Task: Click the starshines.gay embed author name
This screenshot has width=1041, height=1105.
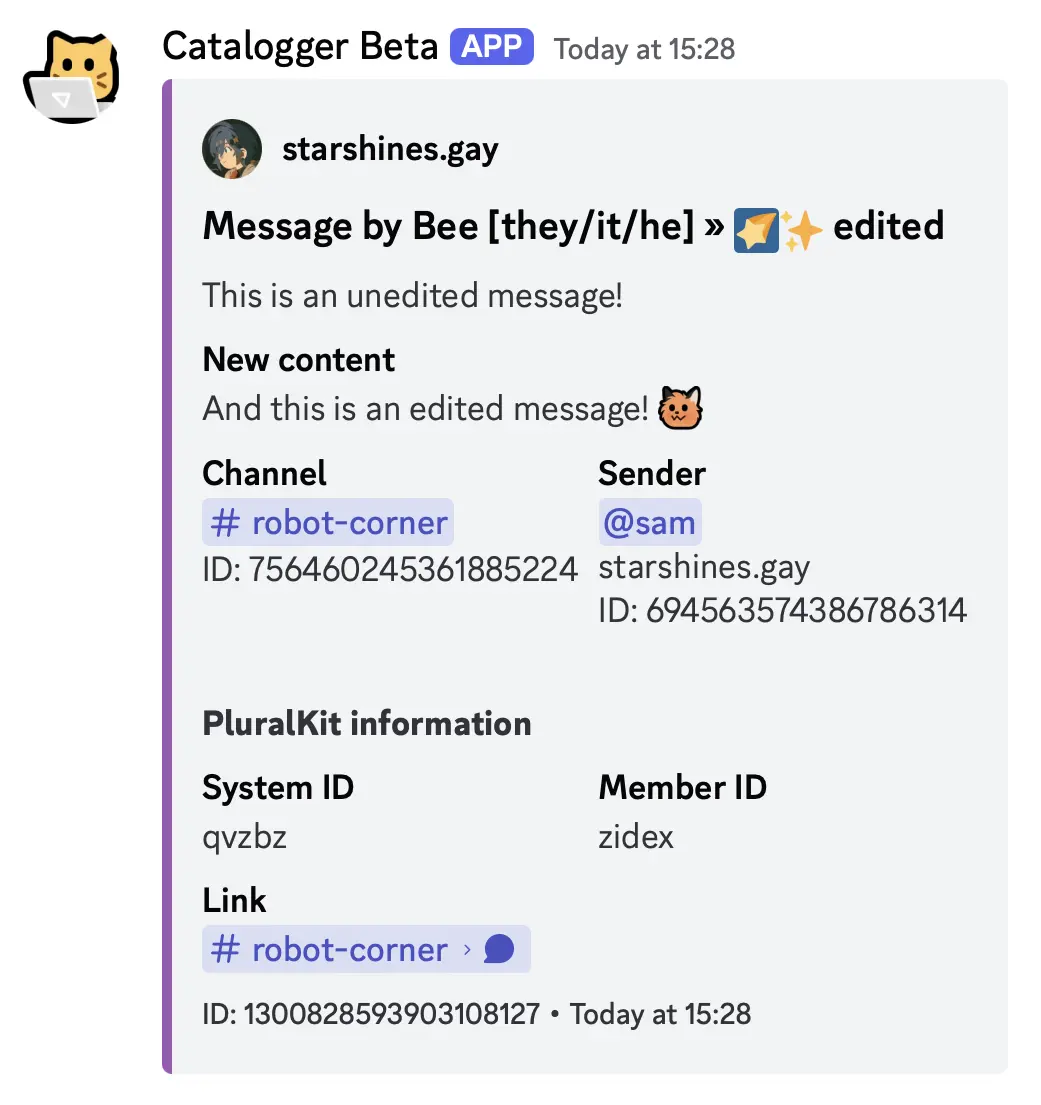Action: point(390,150)
